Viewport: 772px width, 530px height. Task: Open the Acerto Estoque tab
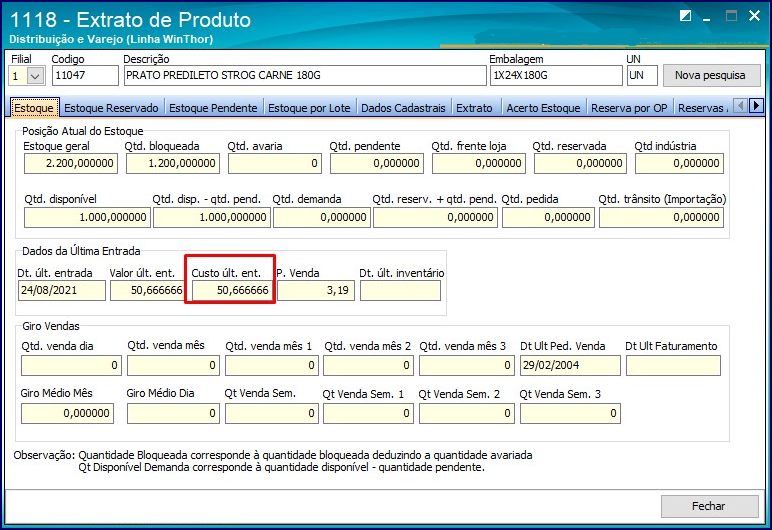pos(544,108)
